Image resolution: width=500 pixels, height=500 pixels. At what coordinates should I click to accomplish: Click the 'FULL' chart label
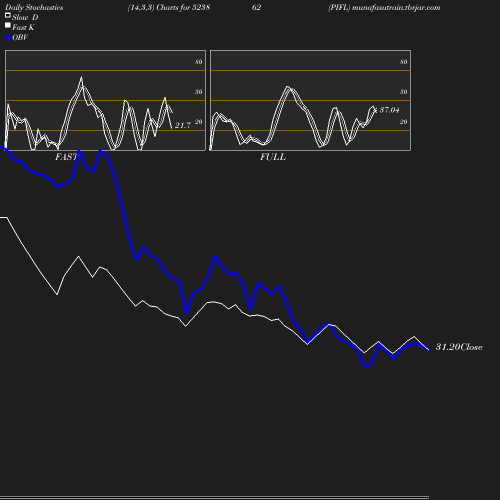tap(273, 157)
